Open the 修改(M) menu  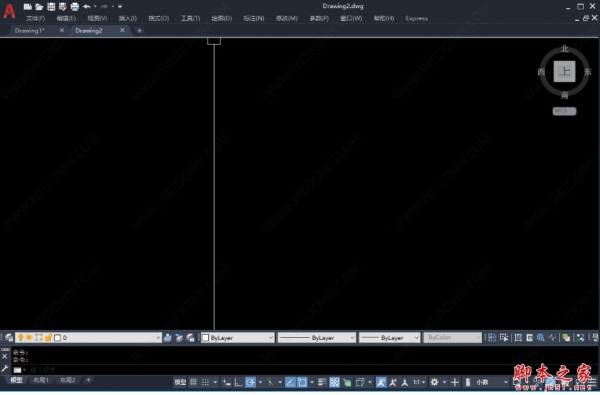(x=287, y=18)
